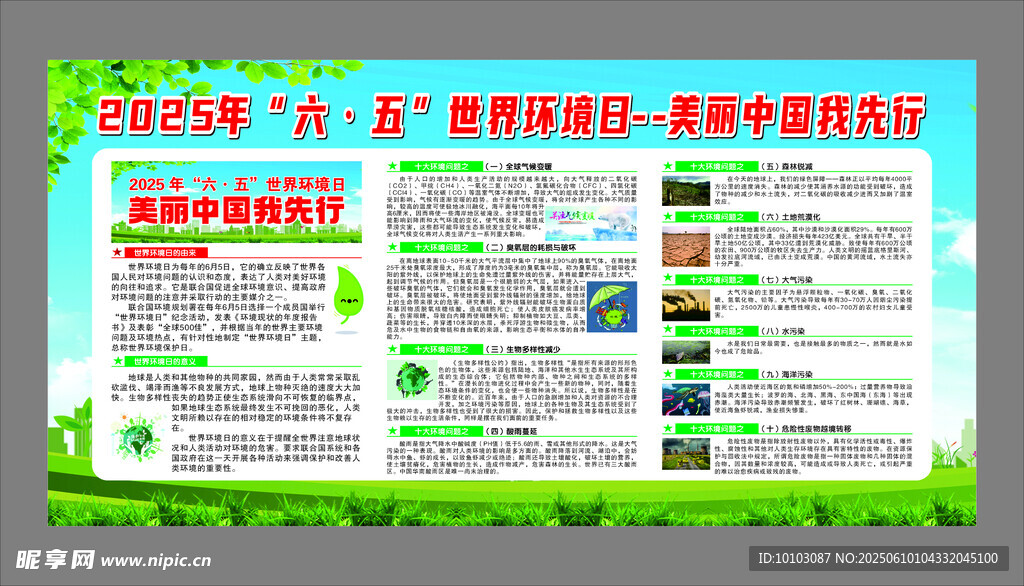1024x586 pixels.
Task: Select the 世界环境日的意义 section header
Action: click(167, 359)
